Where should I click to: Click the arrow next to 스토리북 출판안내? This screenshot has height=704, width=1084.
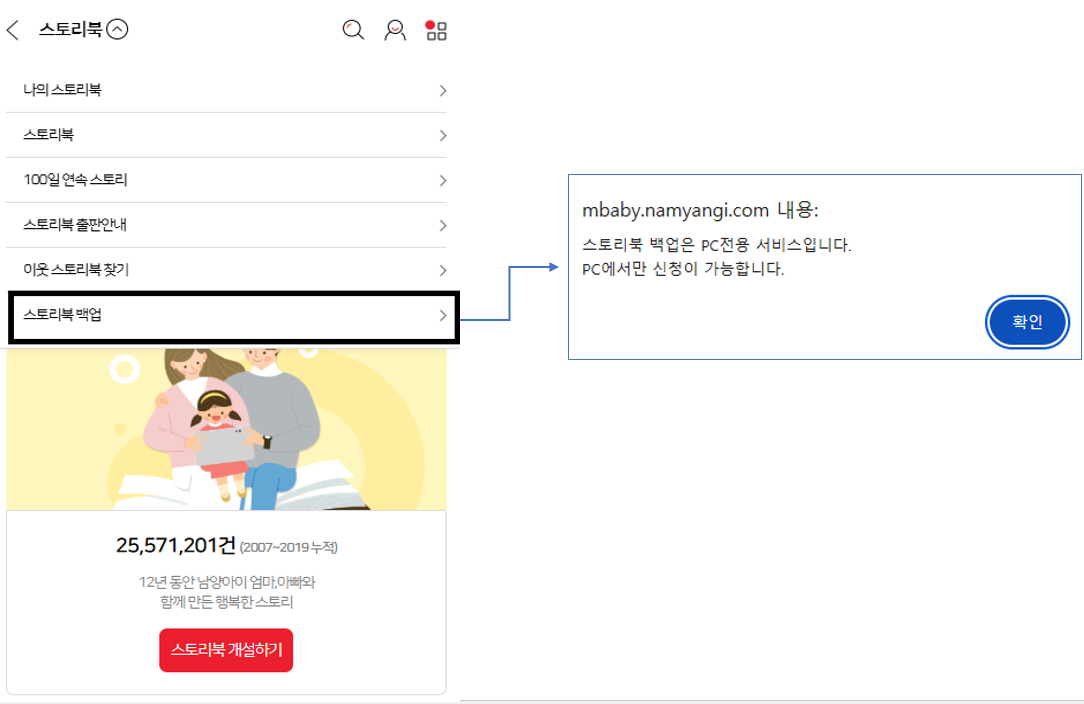[442, 226]
